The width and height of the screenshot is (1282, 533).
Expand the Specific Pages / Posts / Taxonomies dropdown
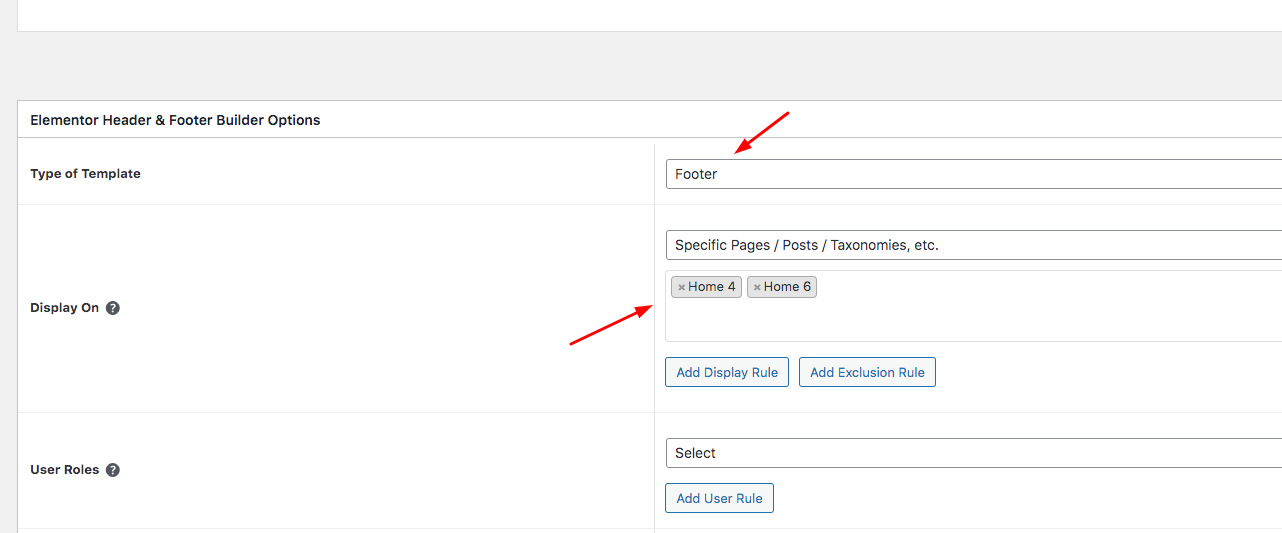[974, 245]
